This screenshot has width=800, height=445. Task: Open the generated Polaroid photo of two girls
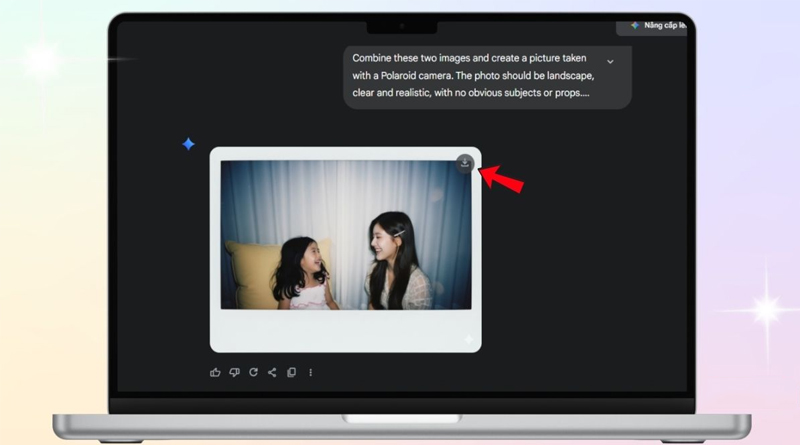tap(345, 250)
